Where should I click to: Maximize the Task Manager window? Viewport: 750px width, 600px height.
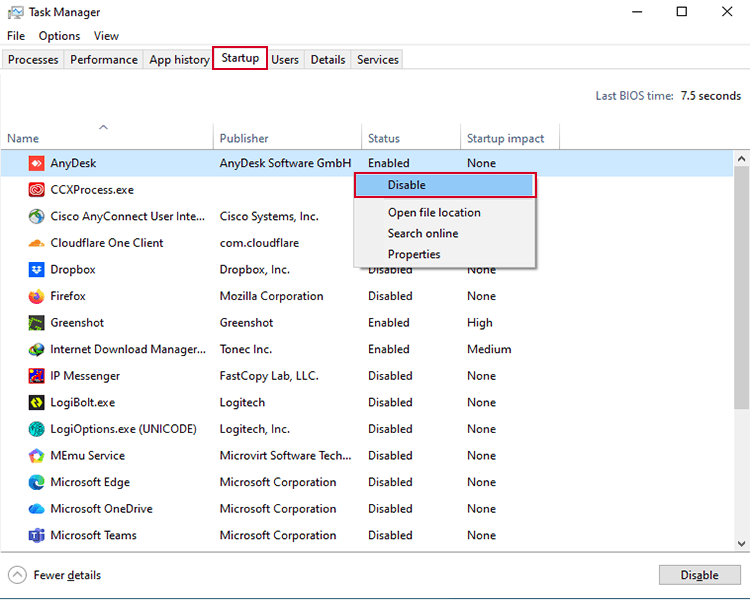682,11
